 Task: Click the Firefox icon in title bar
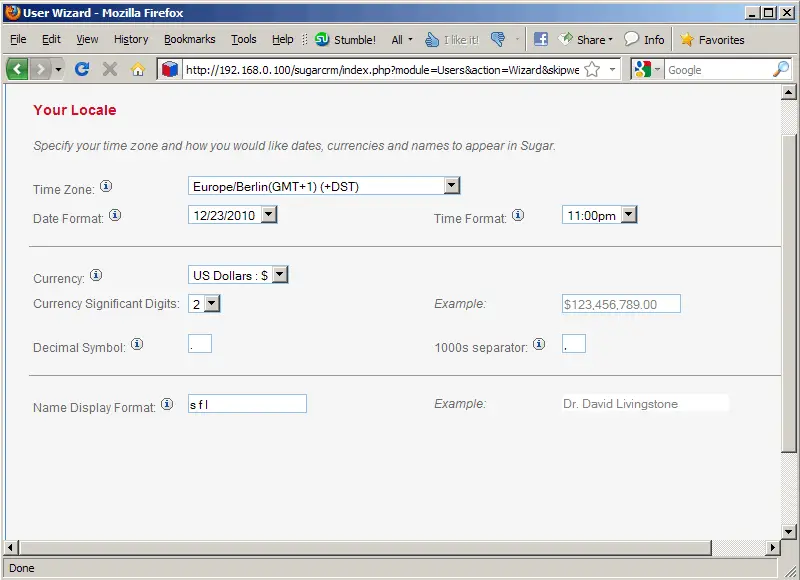(x=12, y=12)
